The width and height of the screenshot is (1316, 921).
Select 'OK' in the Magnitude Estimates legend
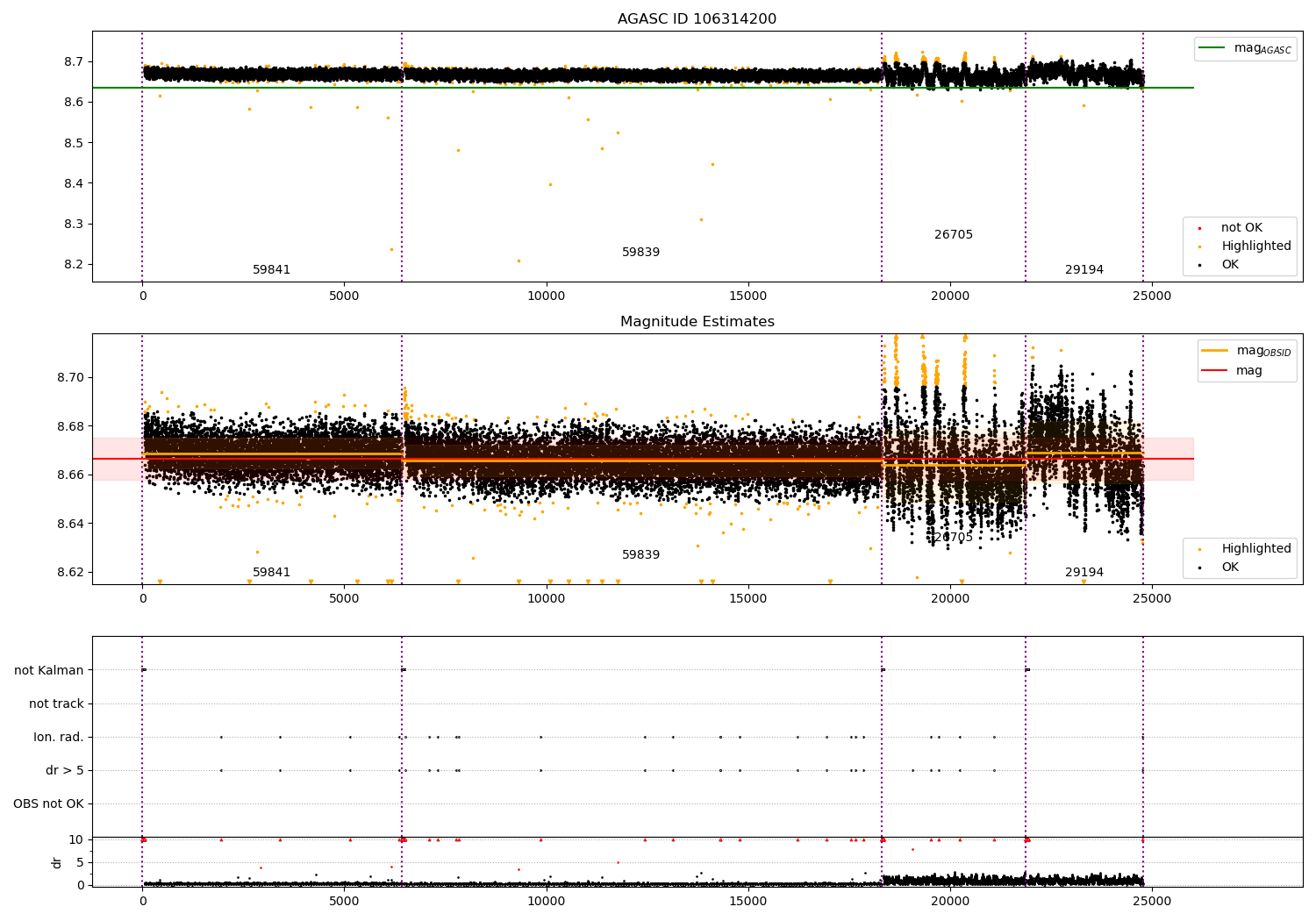click(x=1230, y=568)
